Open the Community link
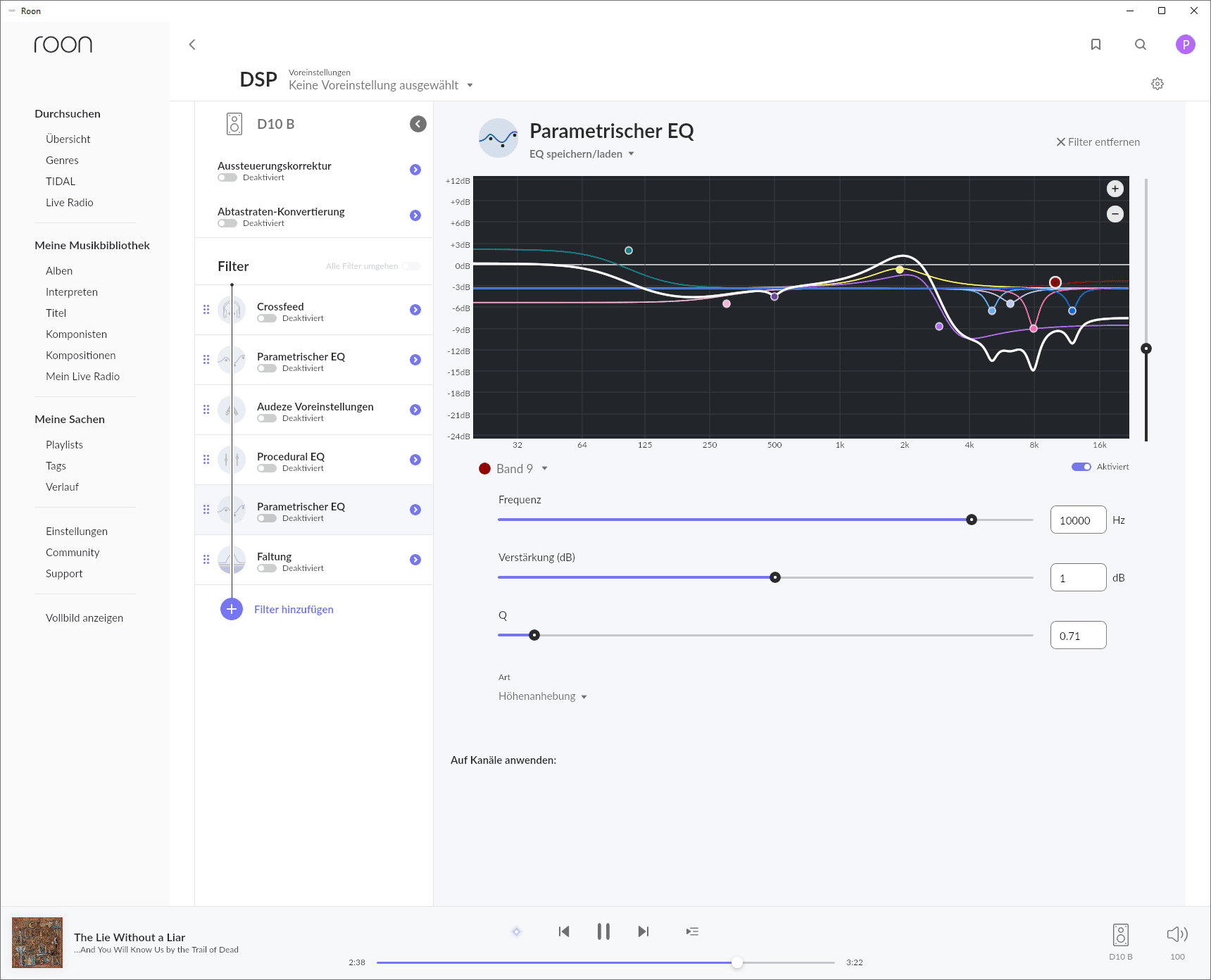The width and height of the screenshot is (1211, 980). pyautogui.click(x=73, y=553)
